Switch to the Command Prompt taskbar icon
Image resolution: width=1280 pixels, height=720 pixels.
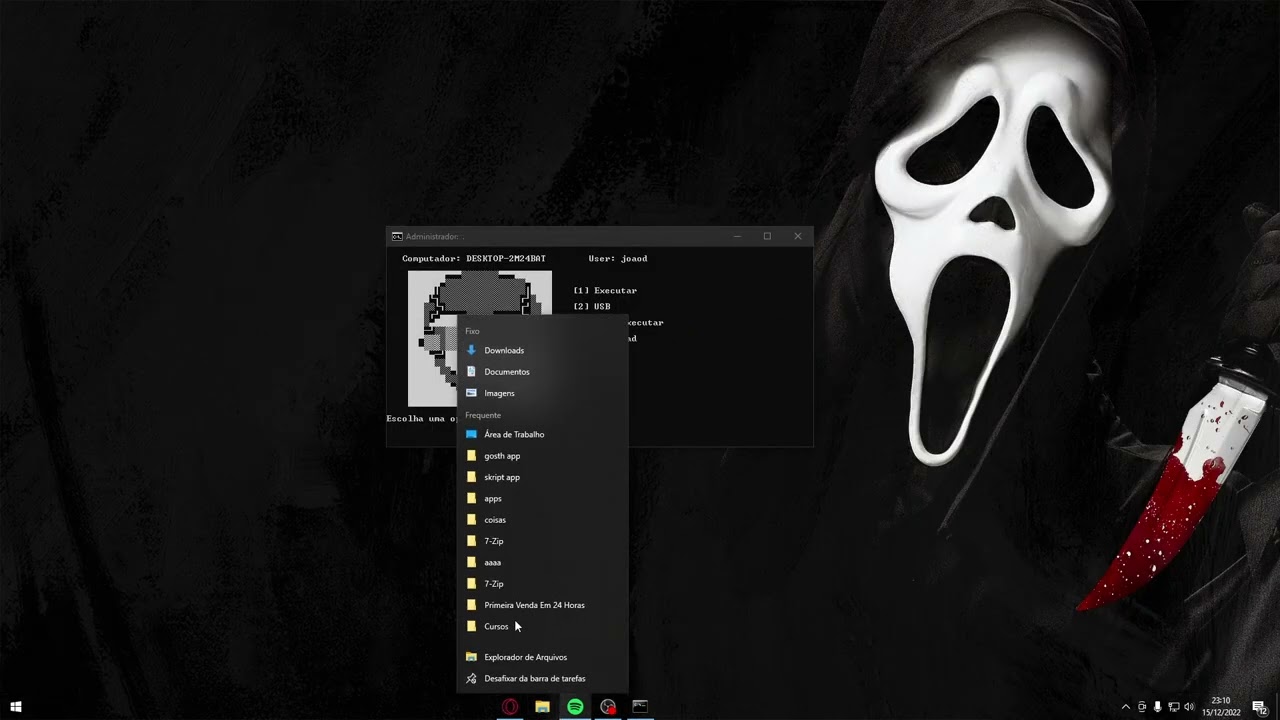640,707
